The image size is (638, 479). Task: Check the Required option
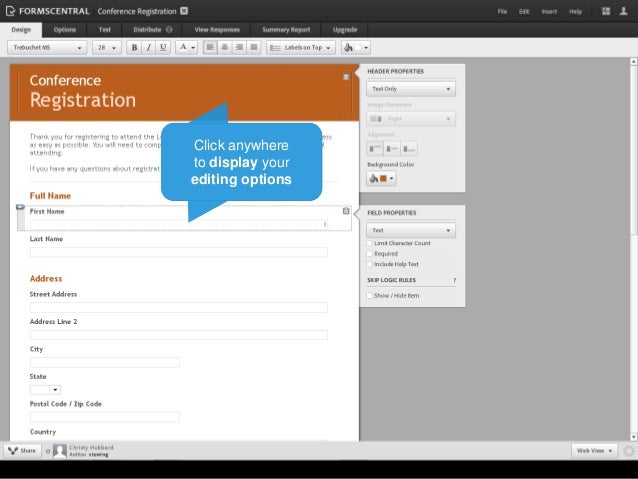369,254
